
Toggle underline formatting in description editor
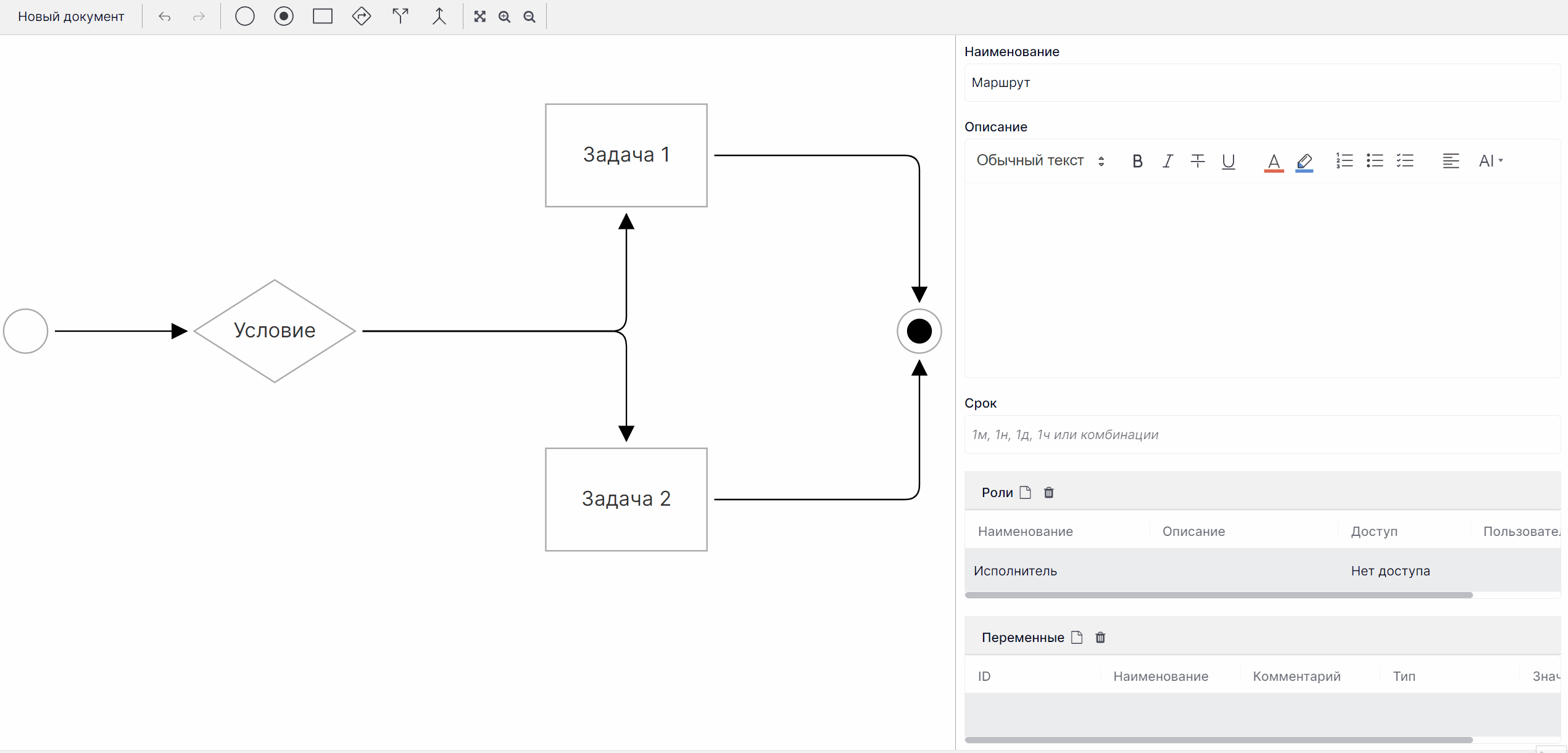pos(1228,161)
